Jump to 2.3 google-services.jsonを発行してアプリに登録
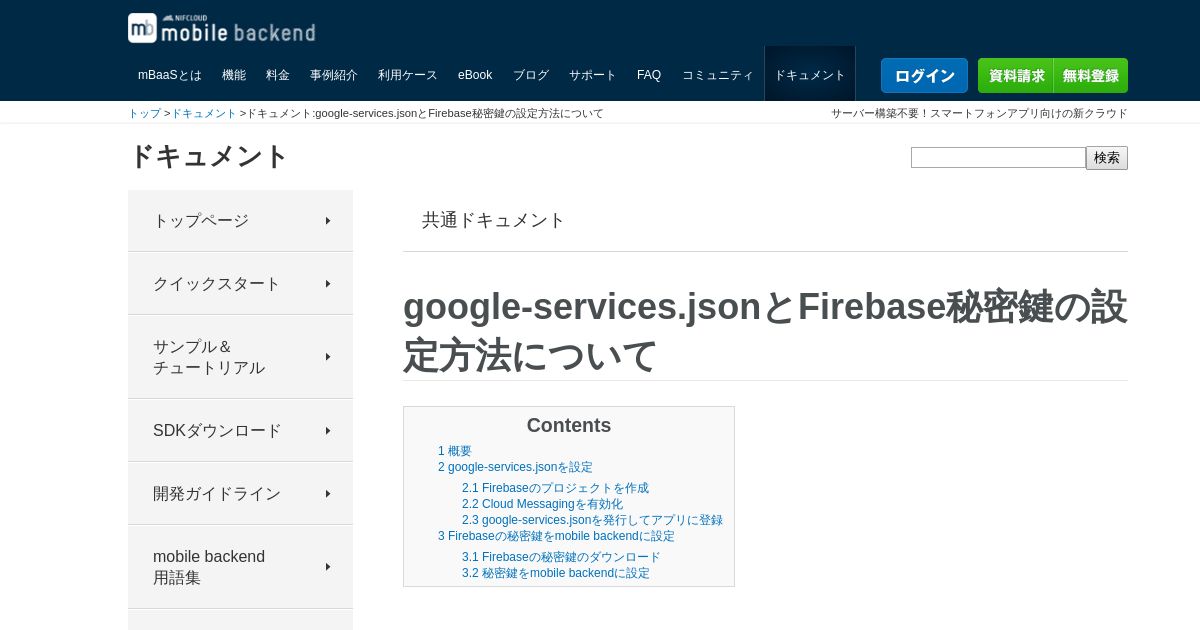 pyautogui.click(x=592, y=520)
